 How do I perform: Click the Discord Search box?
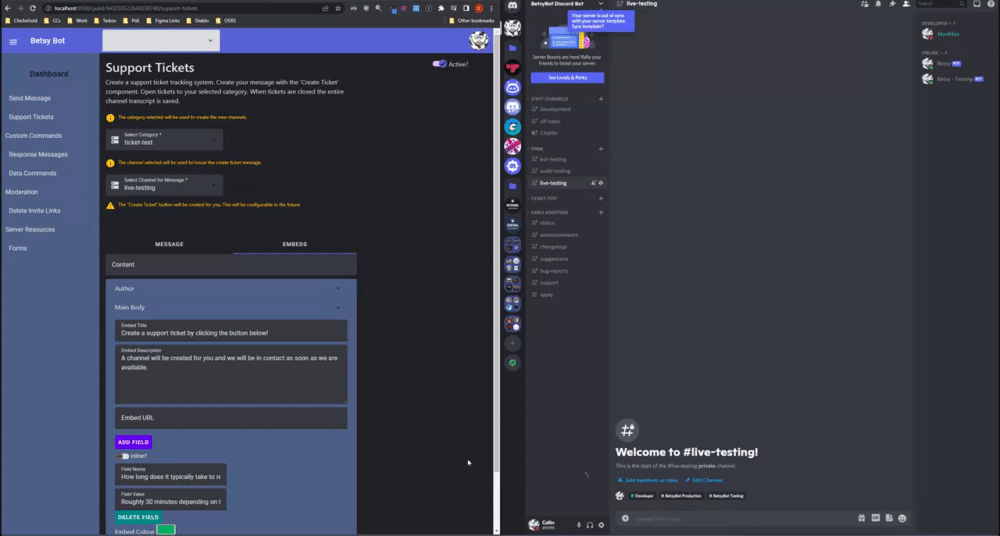click(x=941, y=4)
